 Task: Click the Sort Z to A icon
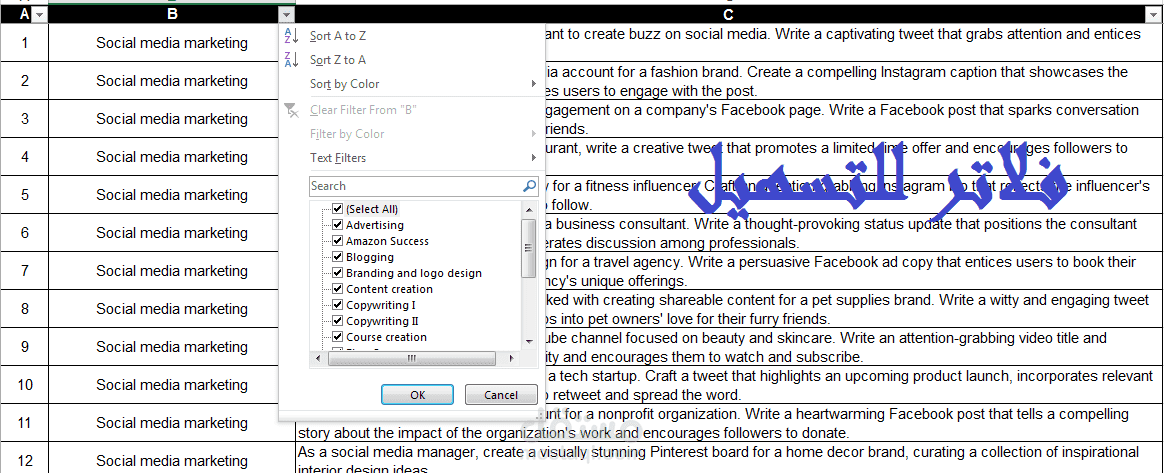[292, 60]
